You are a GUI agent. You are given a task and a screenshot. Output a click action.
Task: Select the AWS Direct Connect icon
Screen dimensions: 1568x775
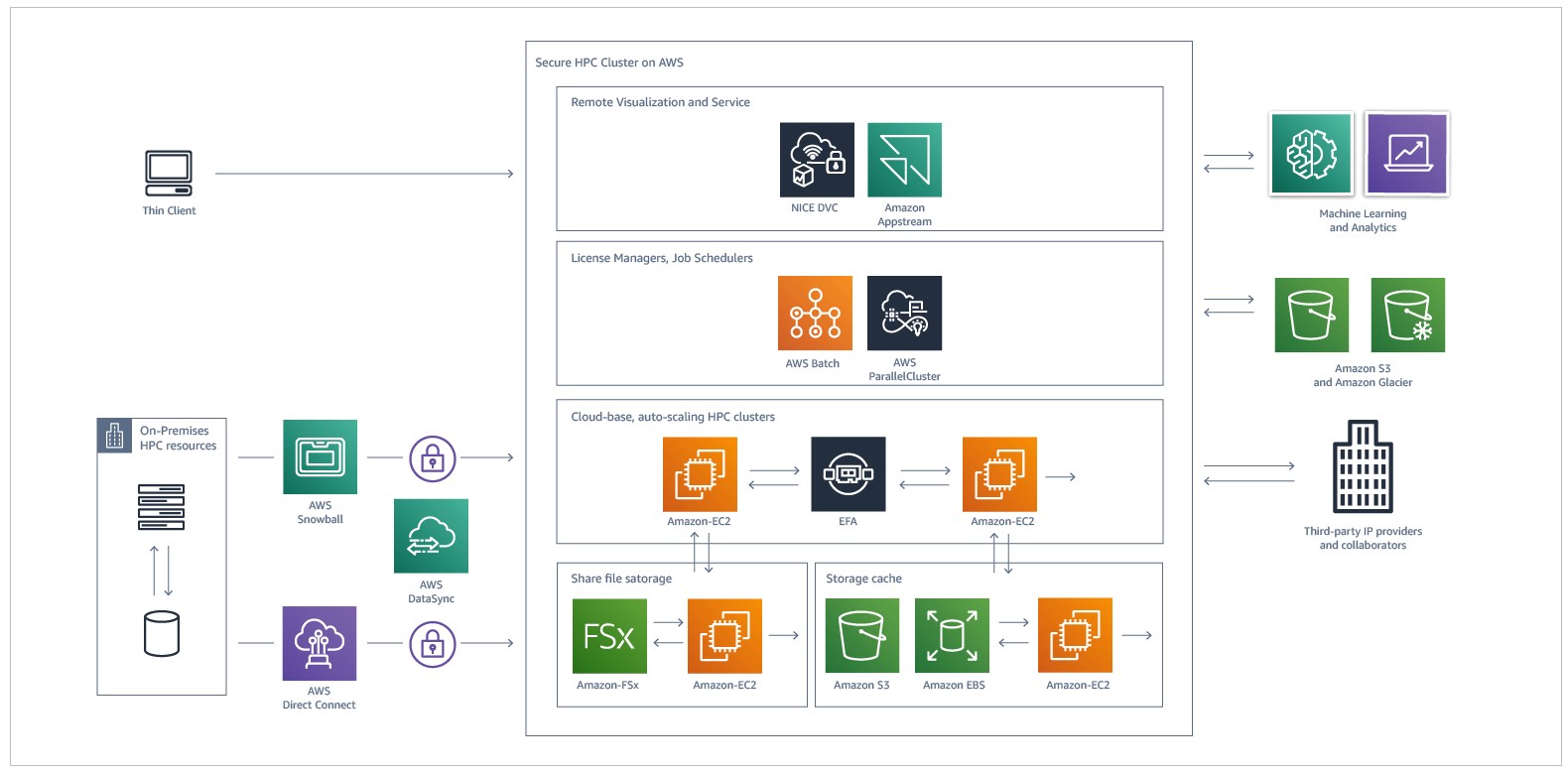(320, 643)
